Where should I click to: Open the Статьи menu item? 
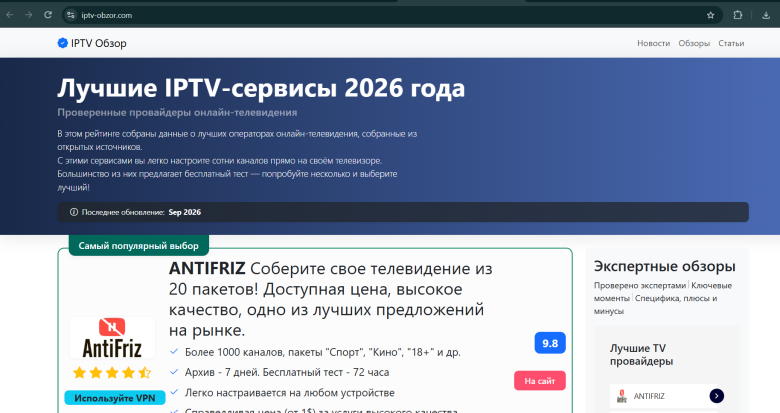731,43
